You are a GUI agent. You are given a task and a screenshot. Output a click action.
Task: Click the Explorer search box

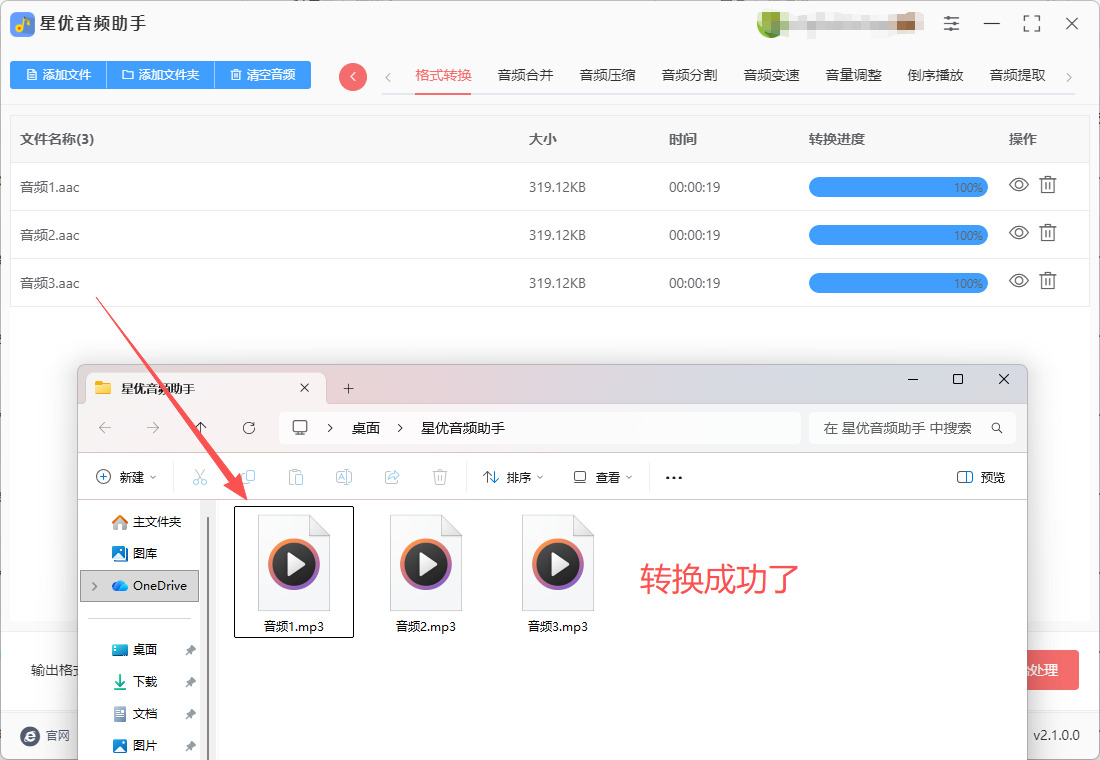[x=912, y=428]
